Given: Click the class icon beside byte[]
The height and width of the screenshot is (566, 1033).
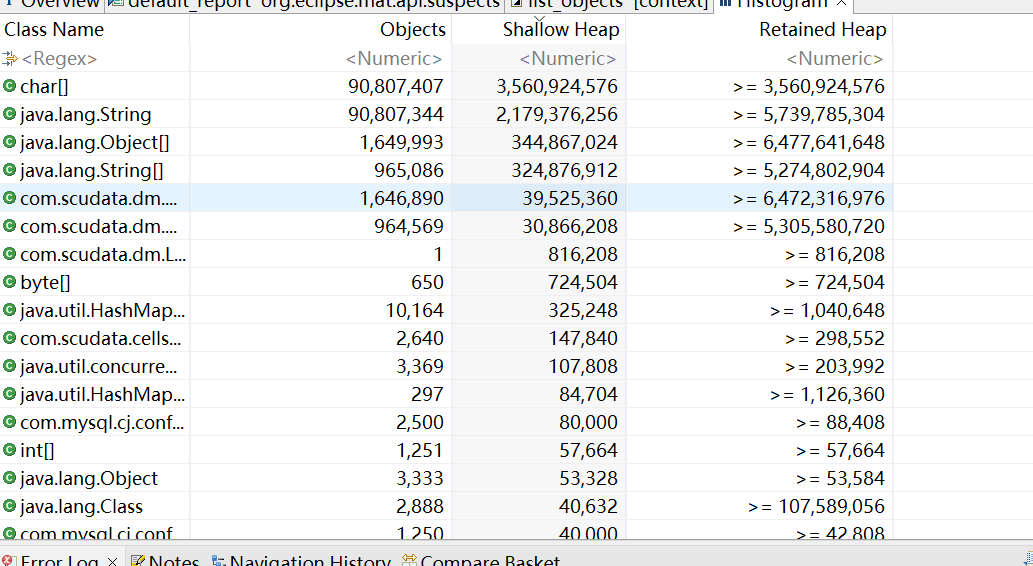Looking at the screenshot, I should [10, 283].
